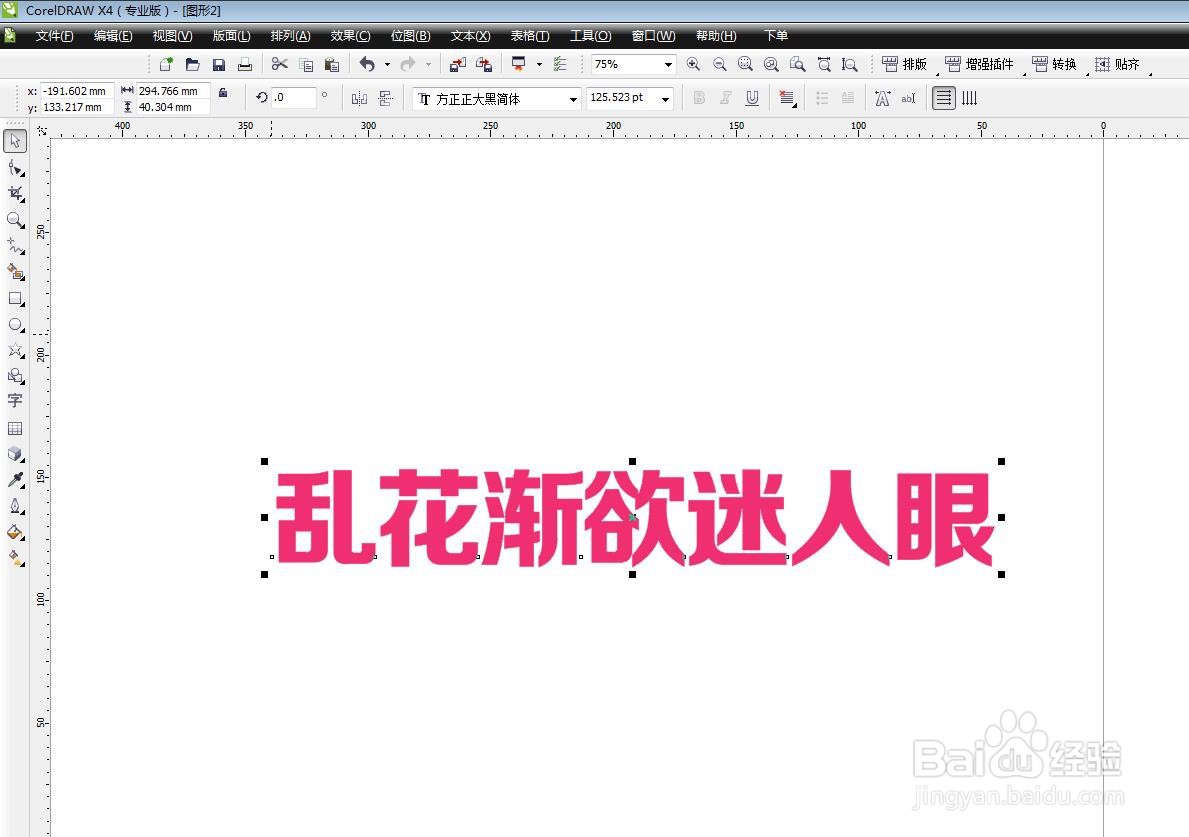Image resolution: width=1189 pixels, height=837 pixels.
Task: Open a file with folder icon
Action: coord(193,64)
